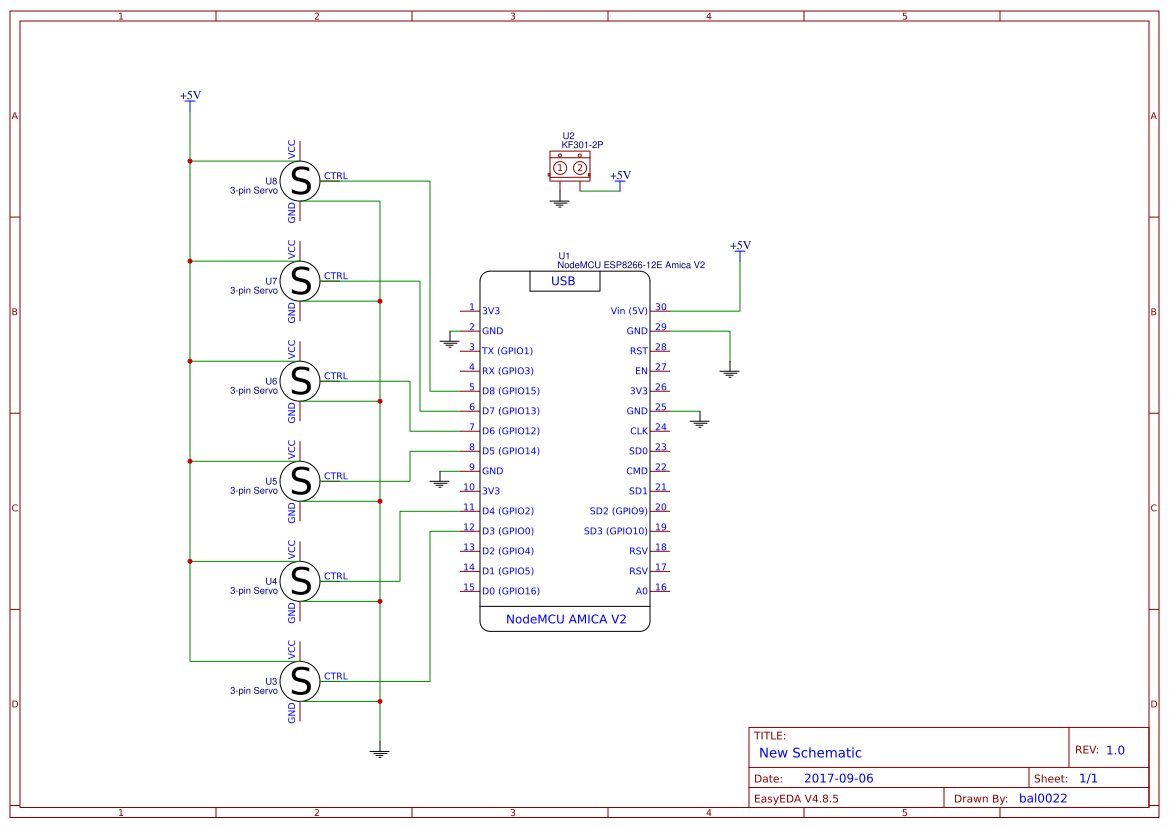
Task: Select the U8 servo symbol
Action: (x=300, y=181)
